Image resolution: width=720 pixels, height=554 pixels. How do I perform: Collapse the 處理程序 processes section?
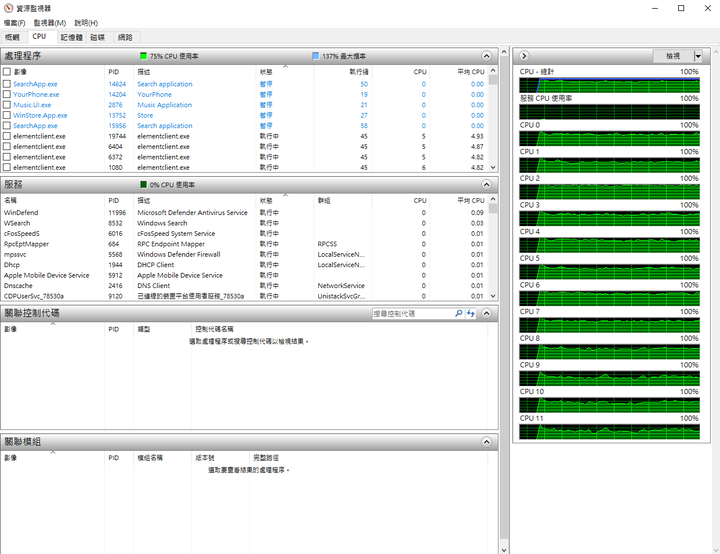click(487, 56)
